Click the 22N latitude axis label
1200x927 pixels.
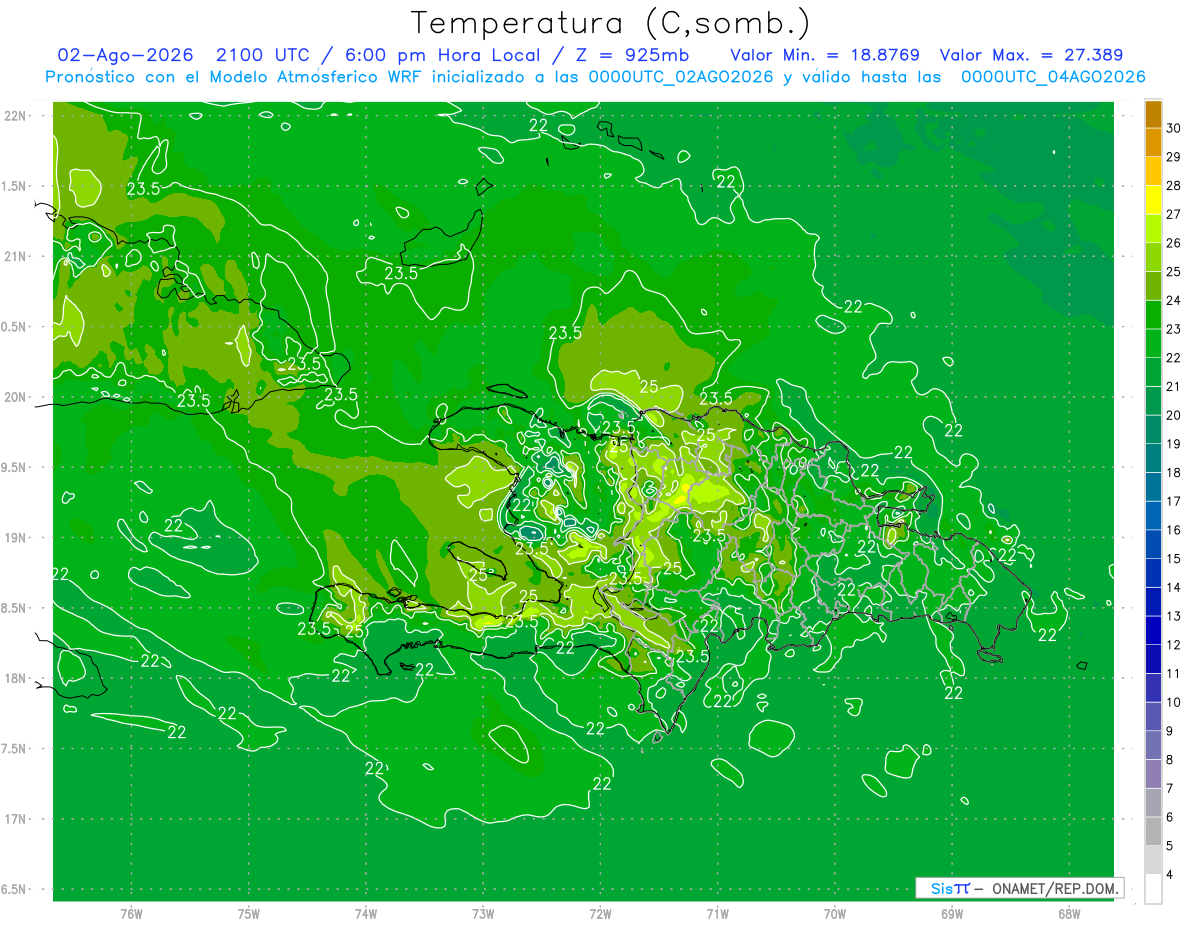click(x=17, y=116)
